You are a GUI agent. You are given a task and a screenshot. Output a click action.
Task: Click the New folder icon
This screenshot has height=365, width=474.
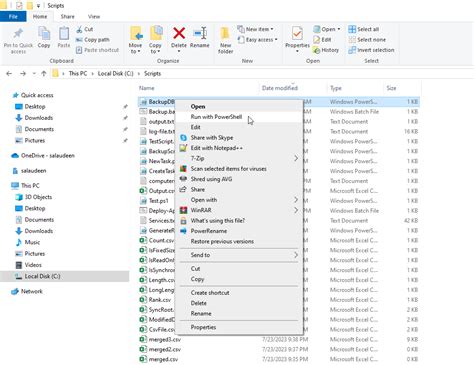[225, 33]
